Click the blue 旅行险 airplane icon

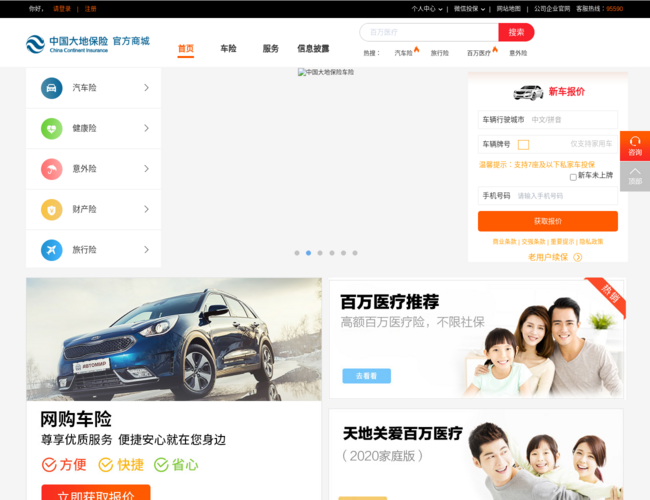click(x=52, y=249)
